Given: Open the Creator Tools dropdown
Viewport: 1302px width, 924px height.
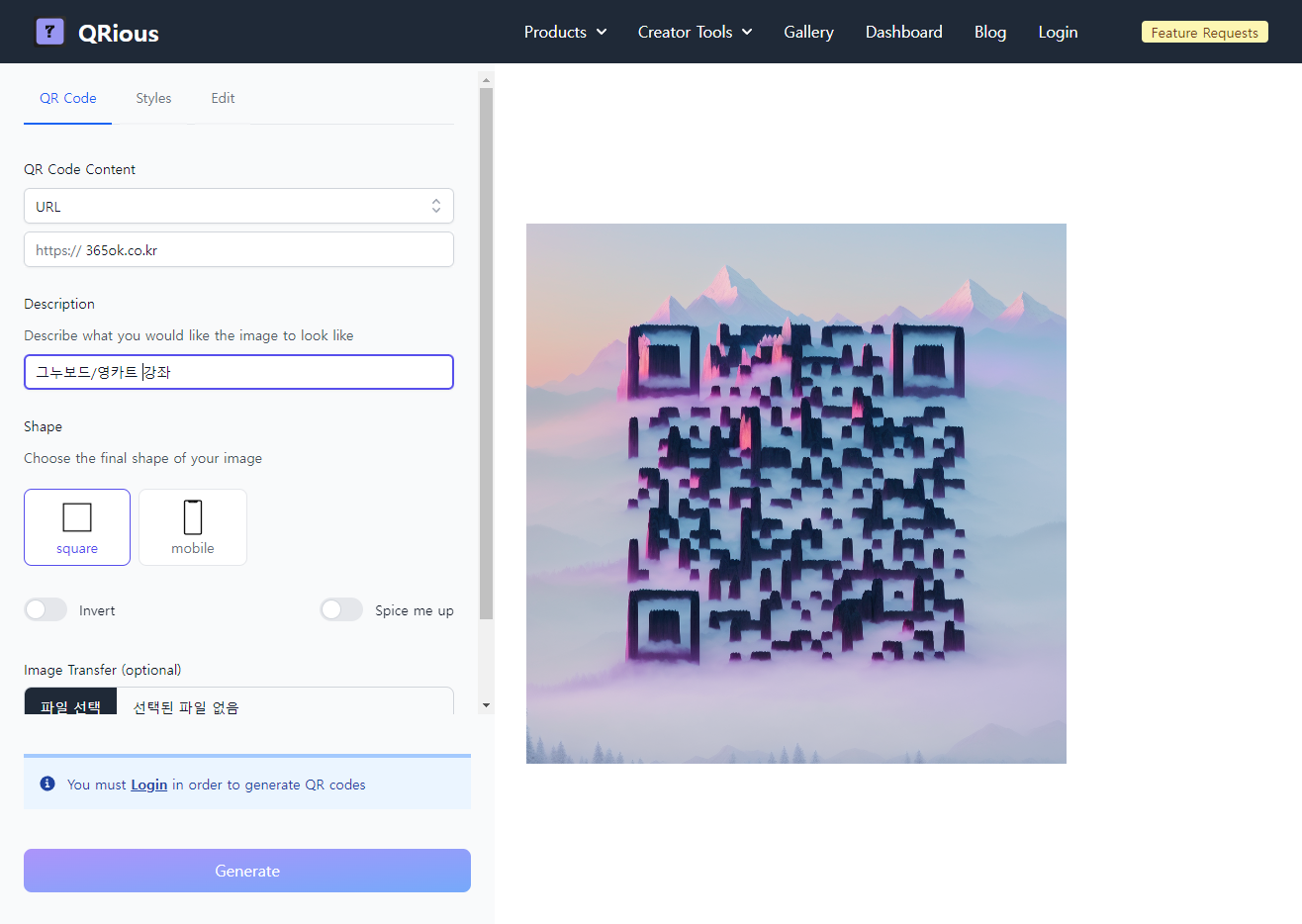Looking at the screenshot, I should pyautogui.click(x=695, y=32).
